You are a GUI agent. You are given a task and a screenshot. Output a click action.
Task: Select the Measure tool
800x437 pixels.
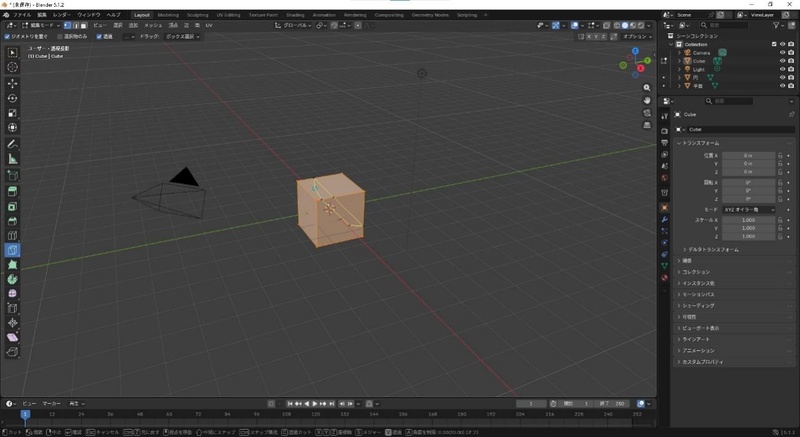point(12,159)
